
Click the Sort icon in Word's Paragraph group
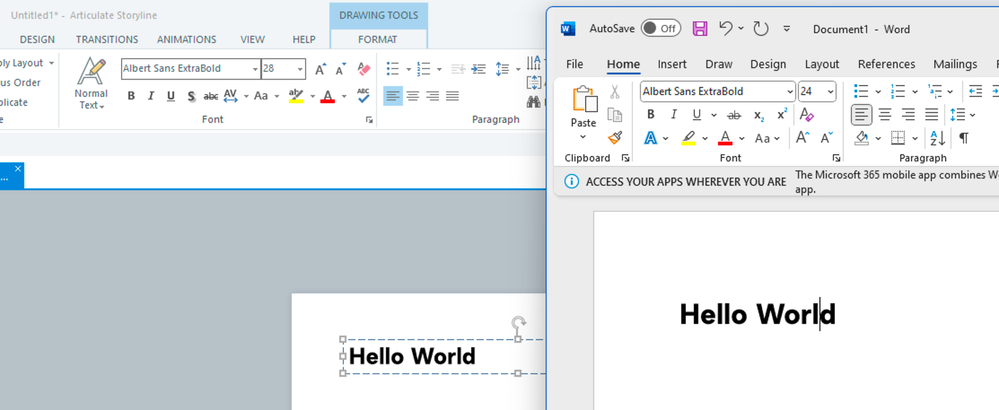pos(937,138)
